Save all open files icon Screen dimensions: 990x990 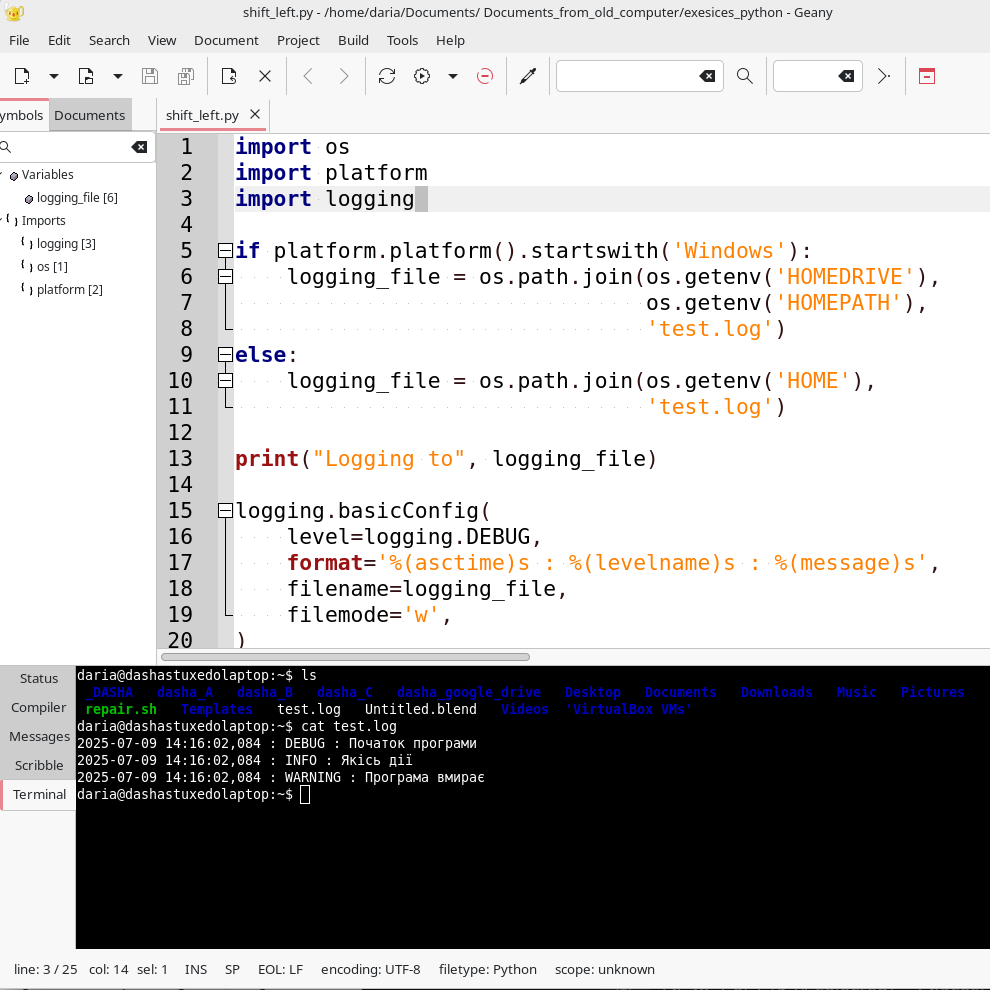tap(186, 76)
